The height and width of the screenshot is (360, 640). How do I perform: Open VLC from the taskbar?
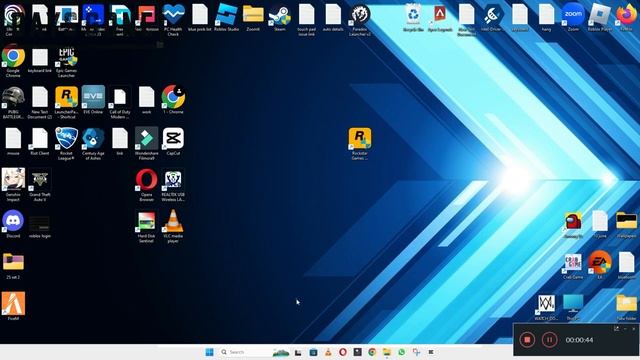[x=328, y=352]
